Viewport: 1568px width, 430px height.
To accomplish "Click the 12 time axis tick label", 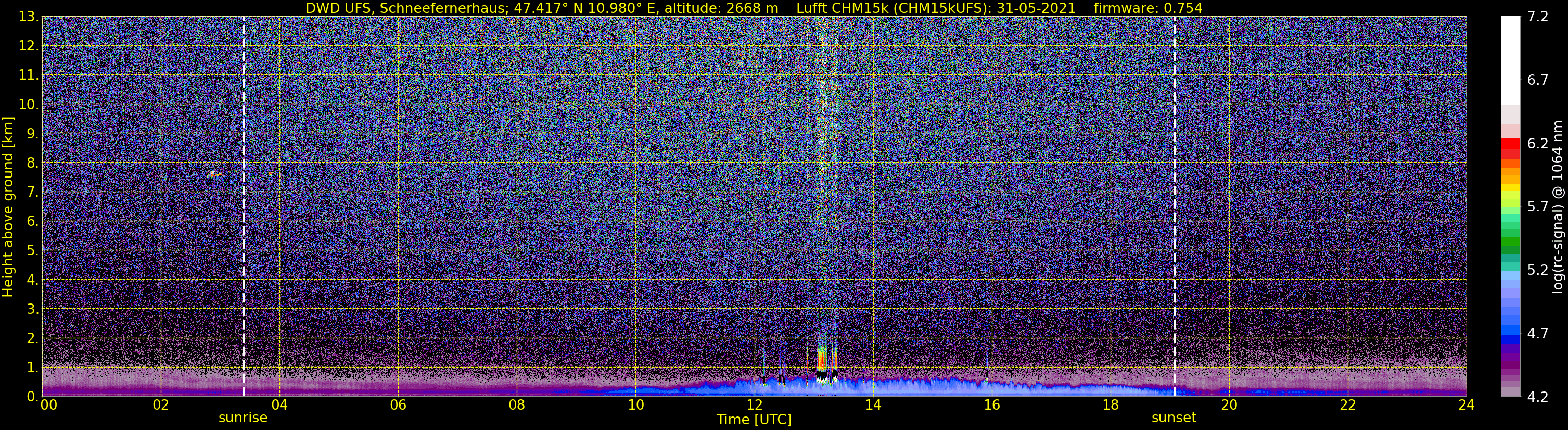I will pos(754,406).
